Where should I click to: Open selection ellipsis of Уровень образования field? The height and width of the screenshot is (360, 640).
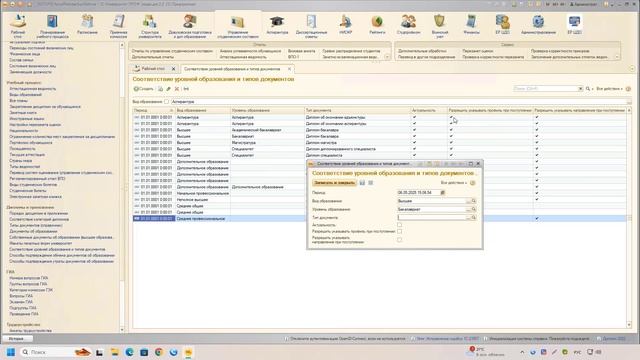tap(468, 209)
